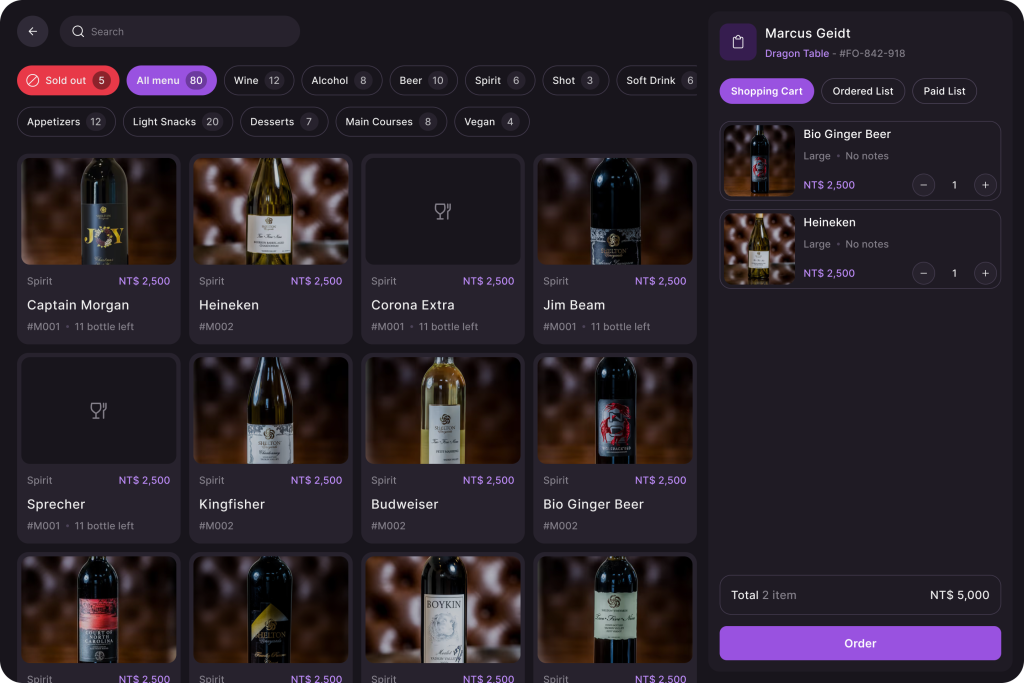Click Budweiser item name
This screenshot has width=1024, height=683.
tap(404, 504)
